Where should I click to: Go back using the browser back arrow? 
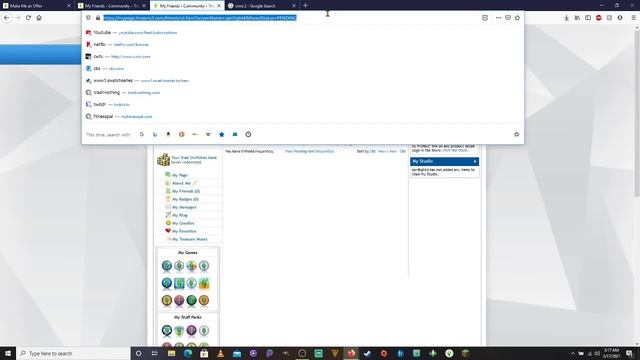[7, 18]
